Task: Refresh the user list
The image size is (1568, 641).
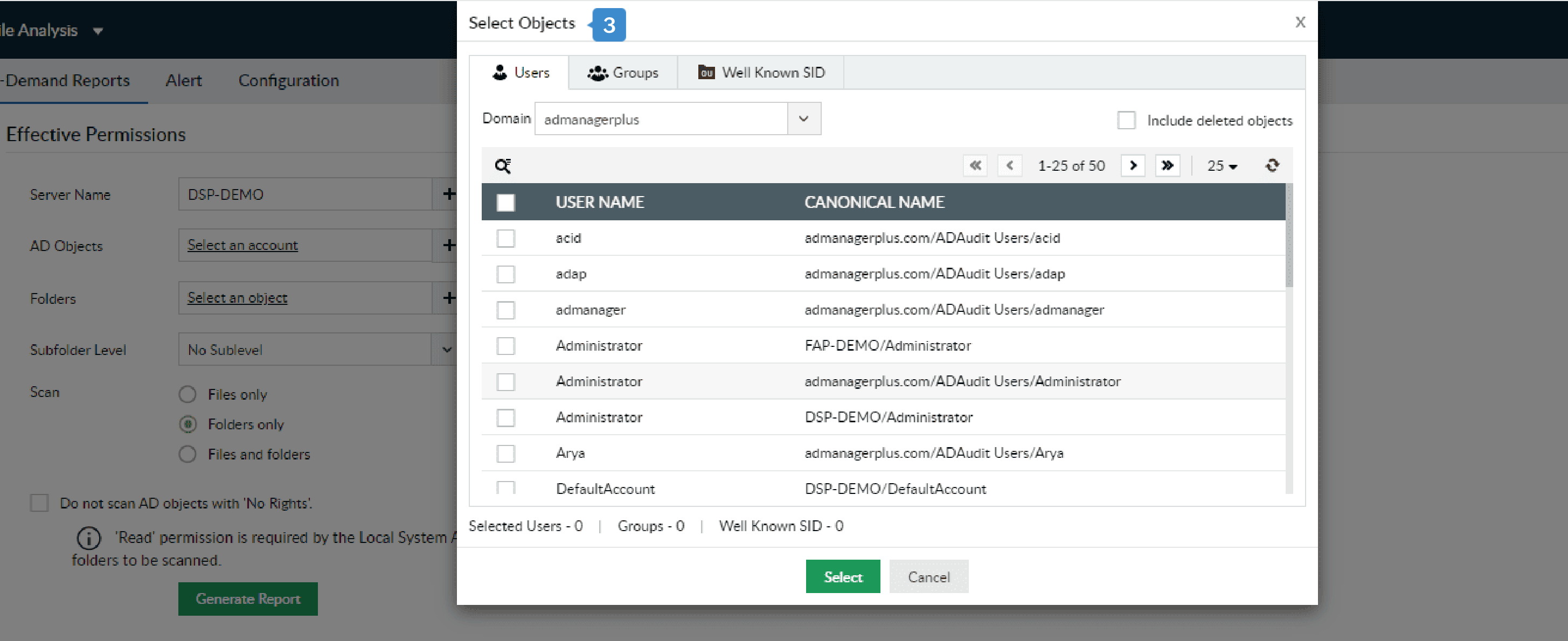Action: click(1272, 165)
